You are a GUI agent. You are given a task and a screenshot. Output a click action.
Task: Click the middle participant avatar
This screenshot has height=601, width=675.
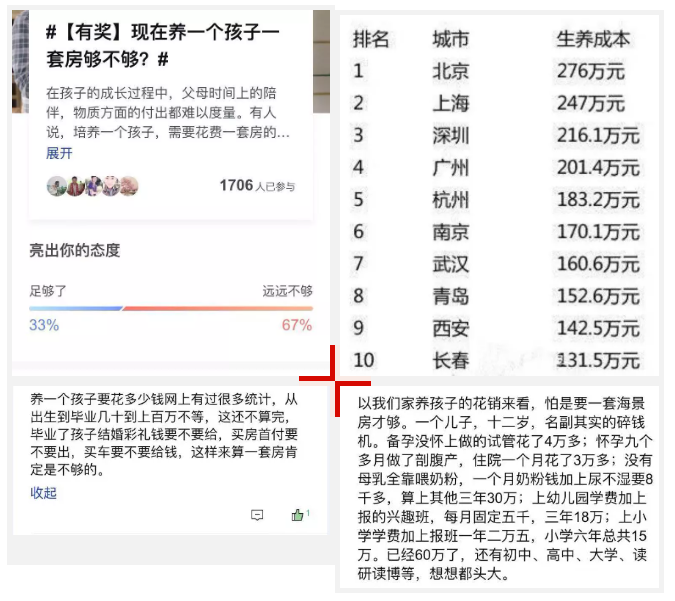92,186
